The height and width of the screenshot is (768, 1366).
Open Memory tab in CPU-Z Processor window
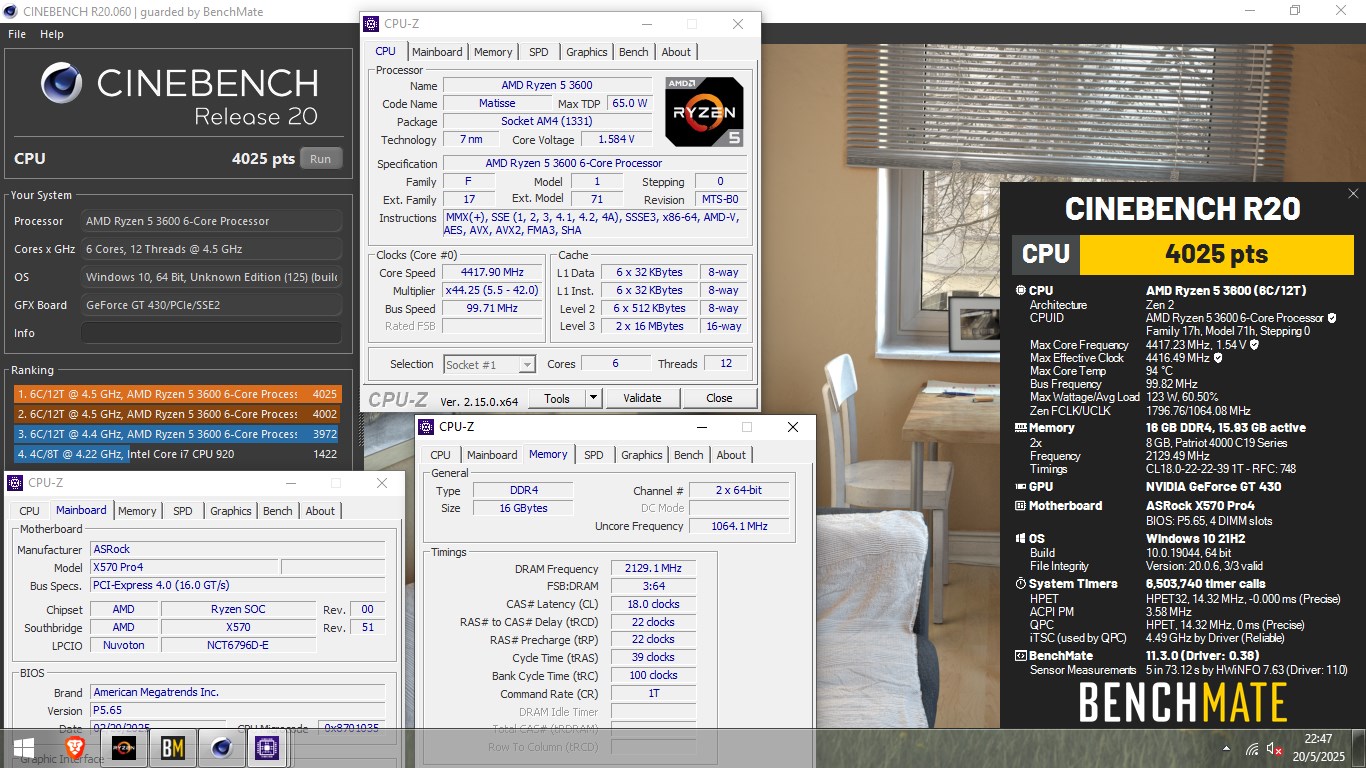tap(493, 52)
